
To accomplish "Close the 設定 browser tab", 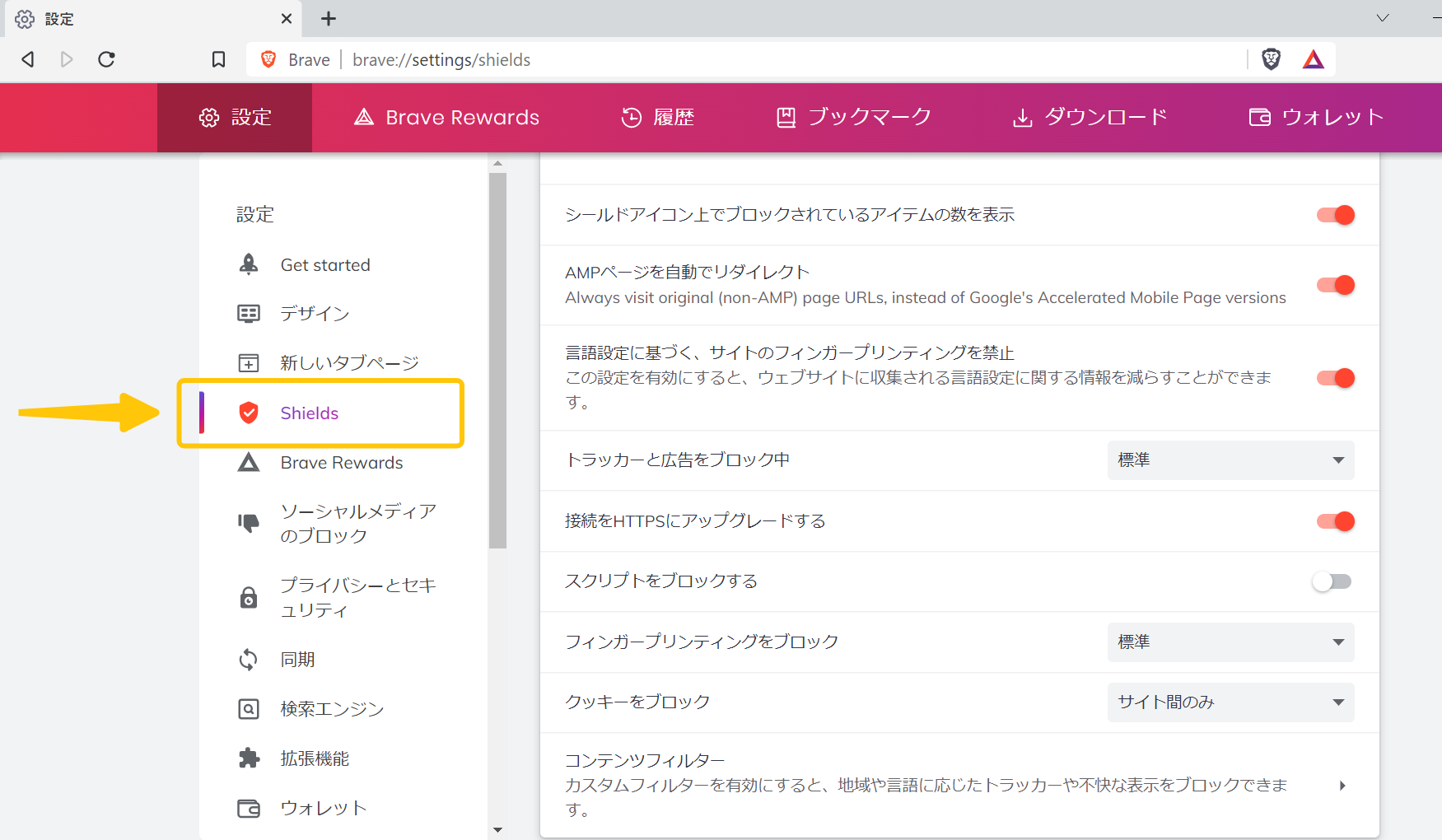I will [x=287, y=18].
